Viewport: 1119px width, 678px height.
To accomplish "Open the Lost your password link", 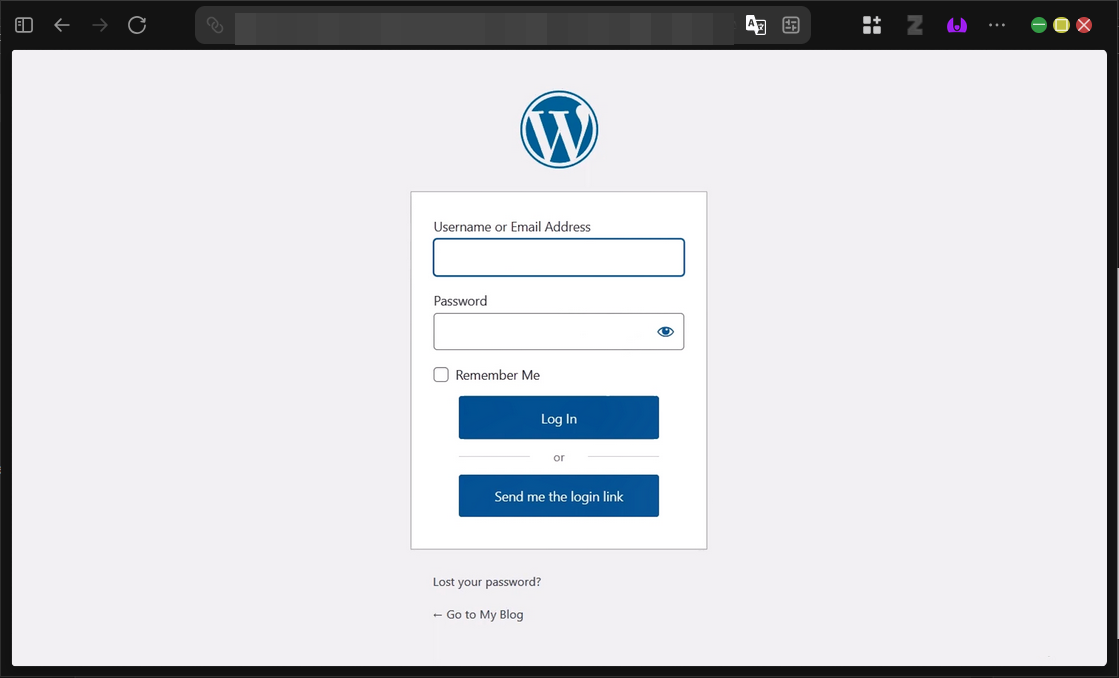I will pos(487,582).
